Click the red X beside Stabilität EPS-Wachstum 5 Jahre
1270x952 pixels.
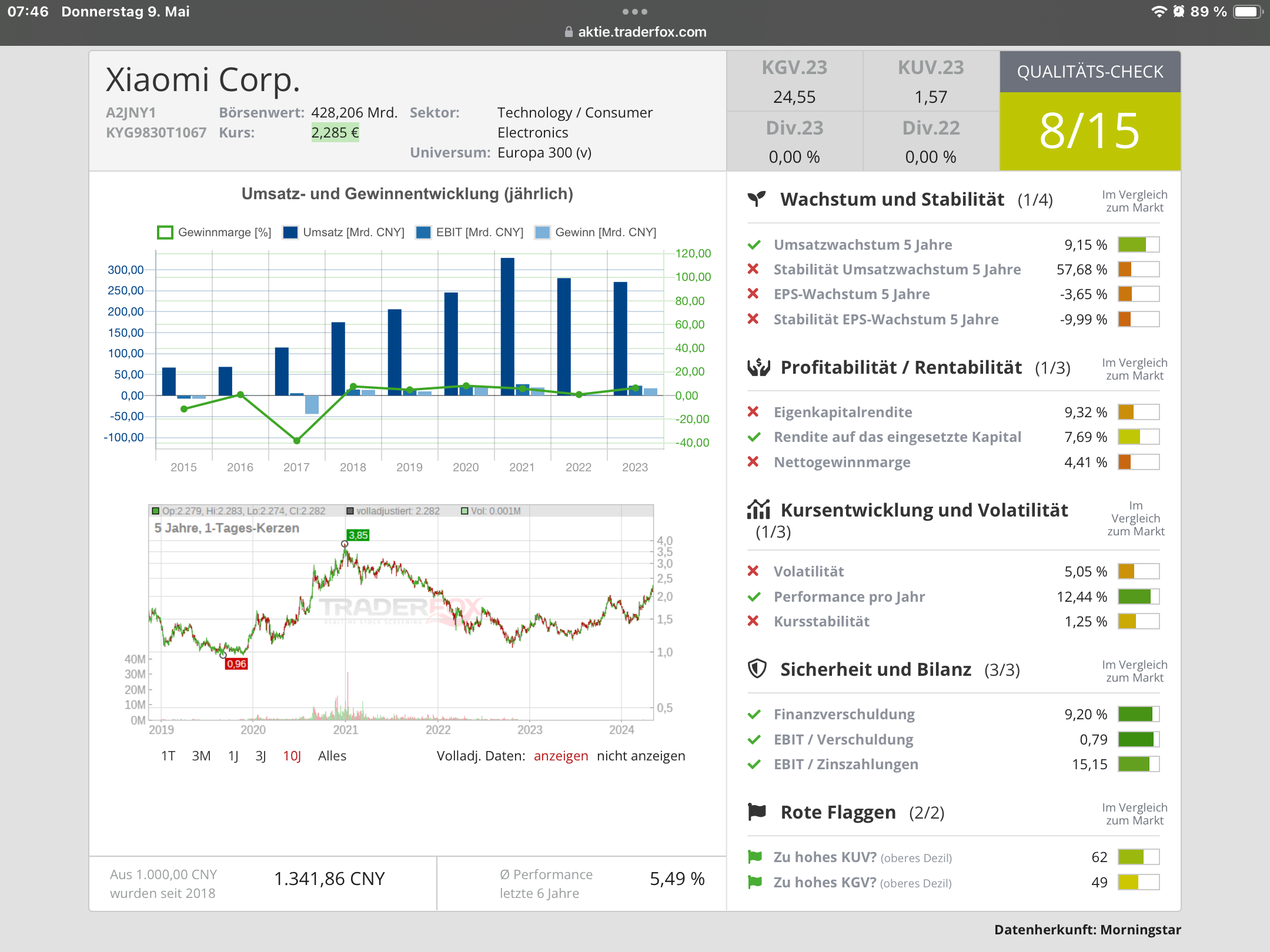point(753,319)
